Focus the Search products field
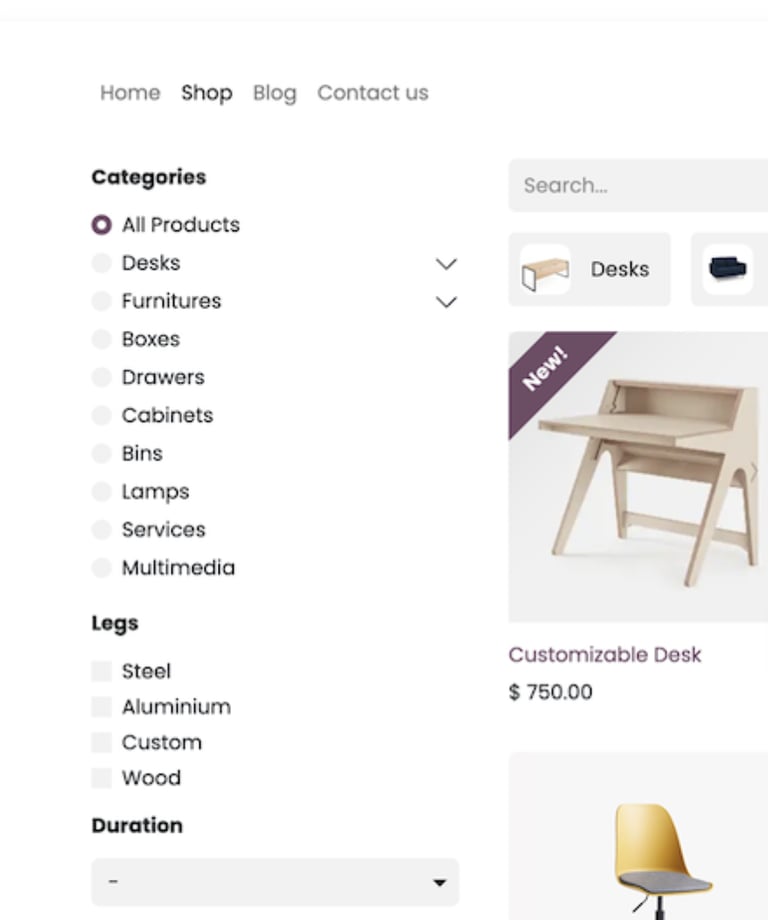Screen dimensions: 768x920 [638, 185]
